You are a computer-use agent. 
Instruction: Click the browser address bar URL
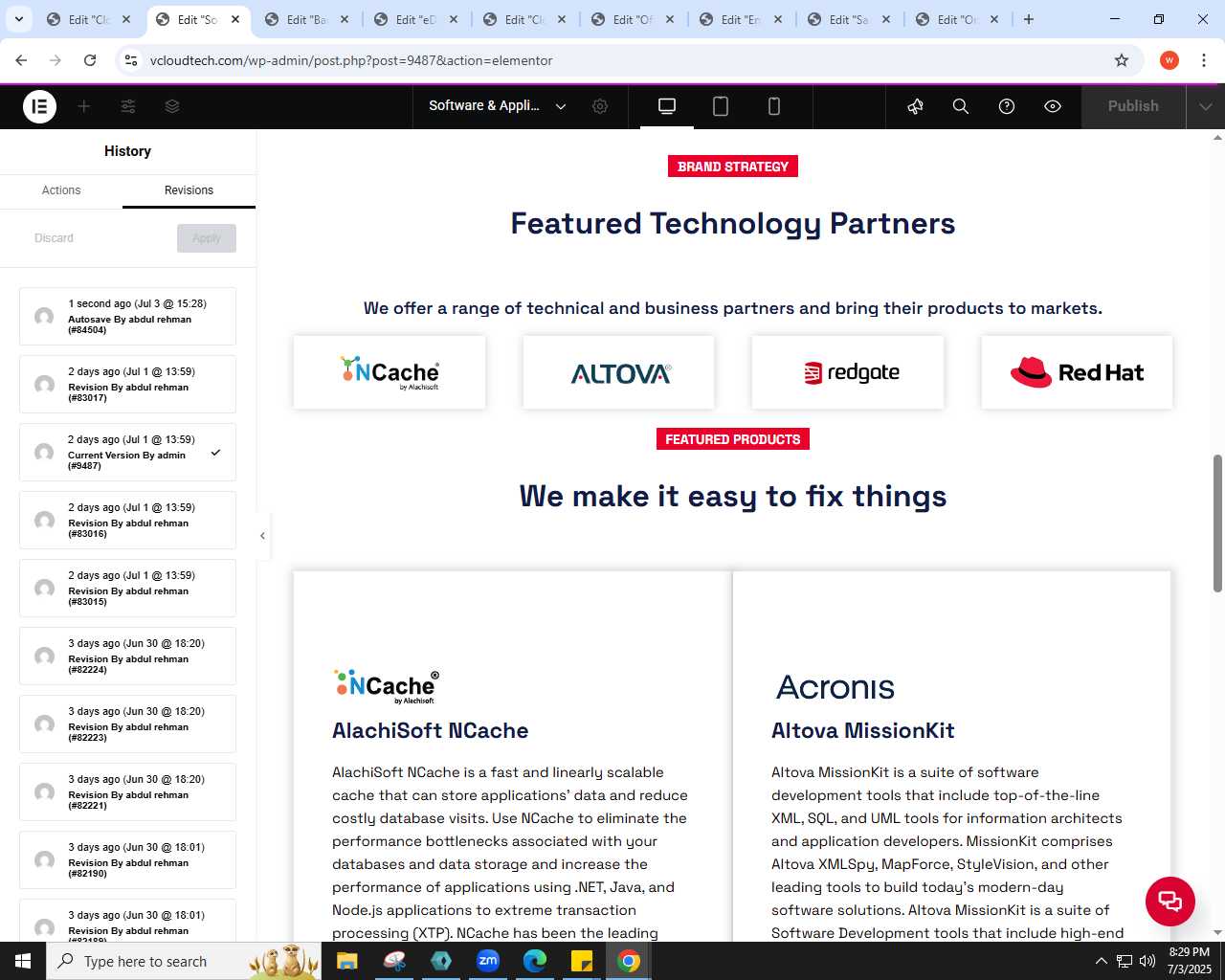[x=351, y=60]
